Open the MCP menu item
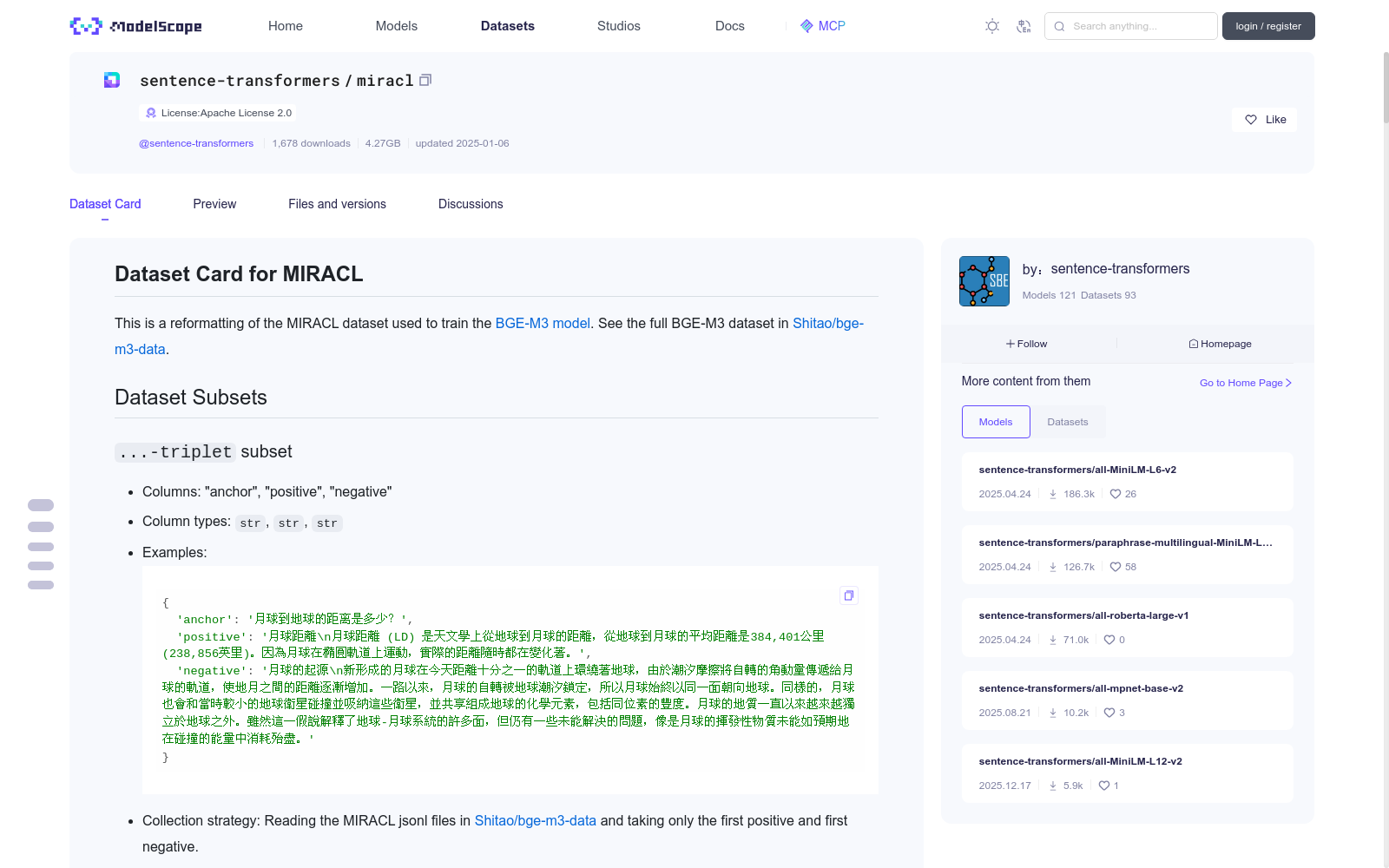This screenshot has width=1389, height=868. (x=823, y=26)
